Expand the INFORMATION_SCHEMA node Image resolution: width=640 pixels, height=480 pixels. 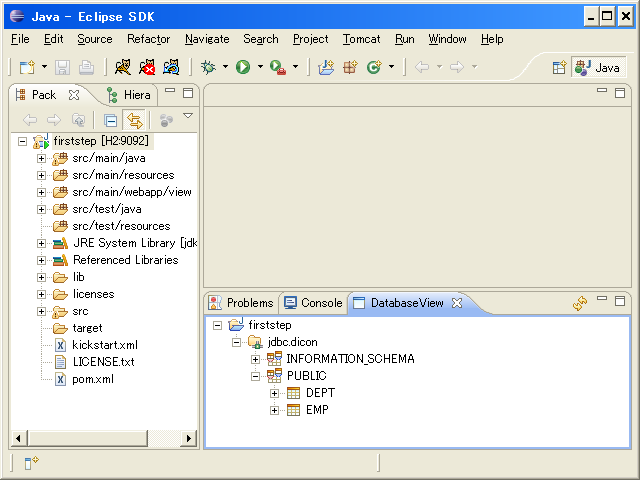(256, 359)
